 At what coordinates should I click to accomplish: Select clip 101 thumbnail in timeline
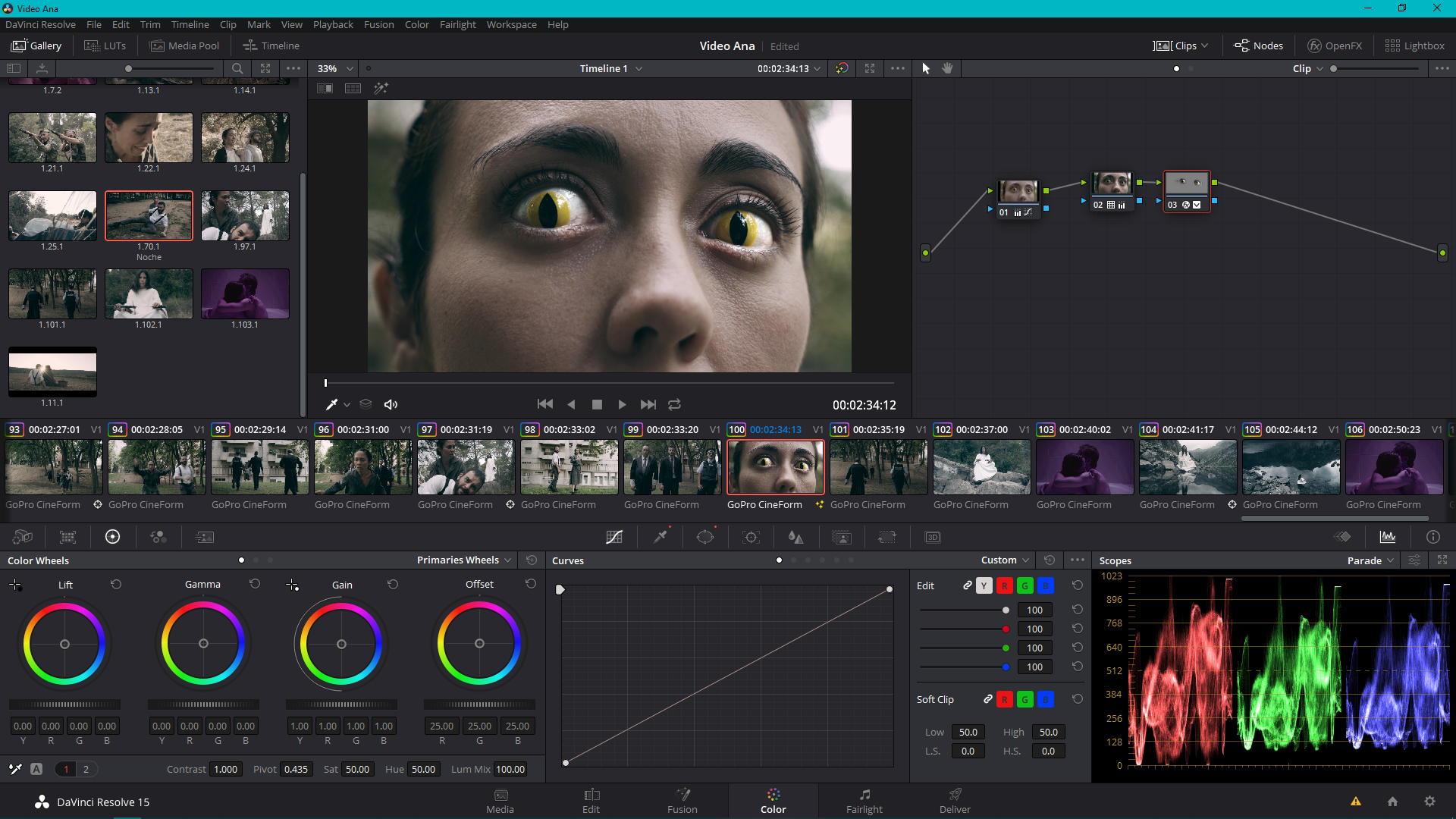[x=878, y=467]
